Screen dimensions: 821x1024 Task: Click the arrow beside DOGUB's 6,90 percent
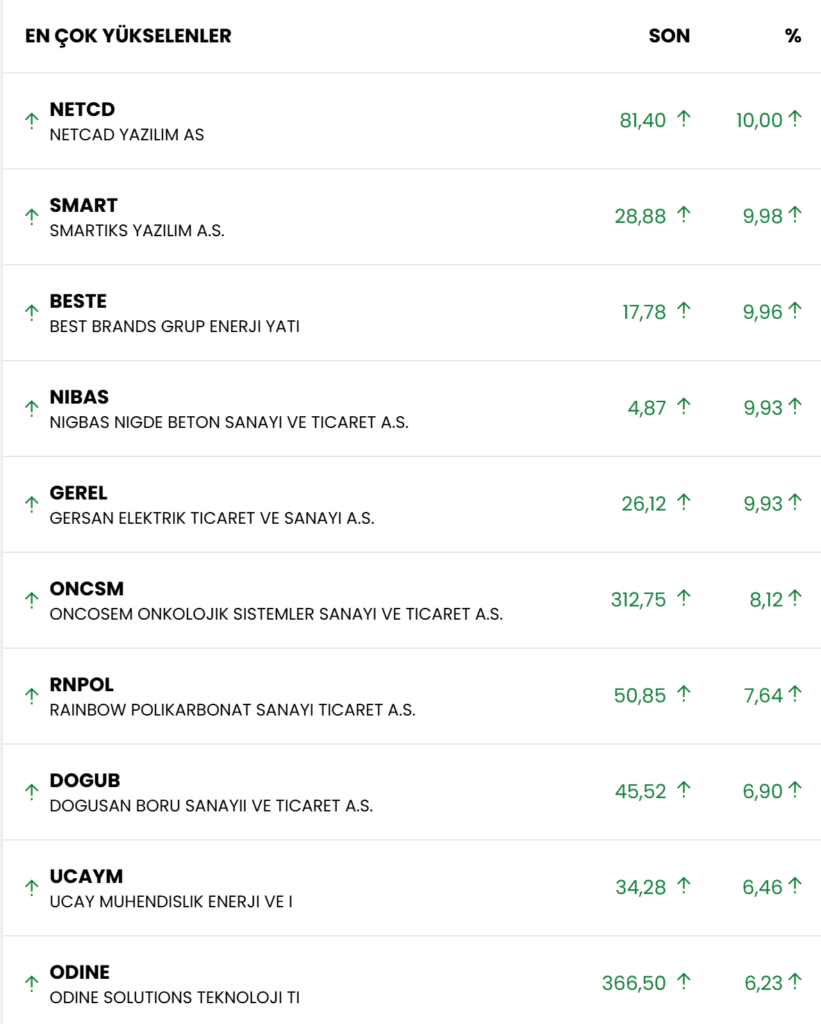tap(795, 790)
